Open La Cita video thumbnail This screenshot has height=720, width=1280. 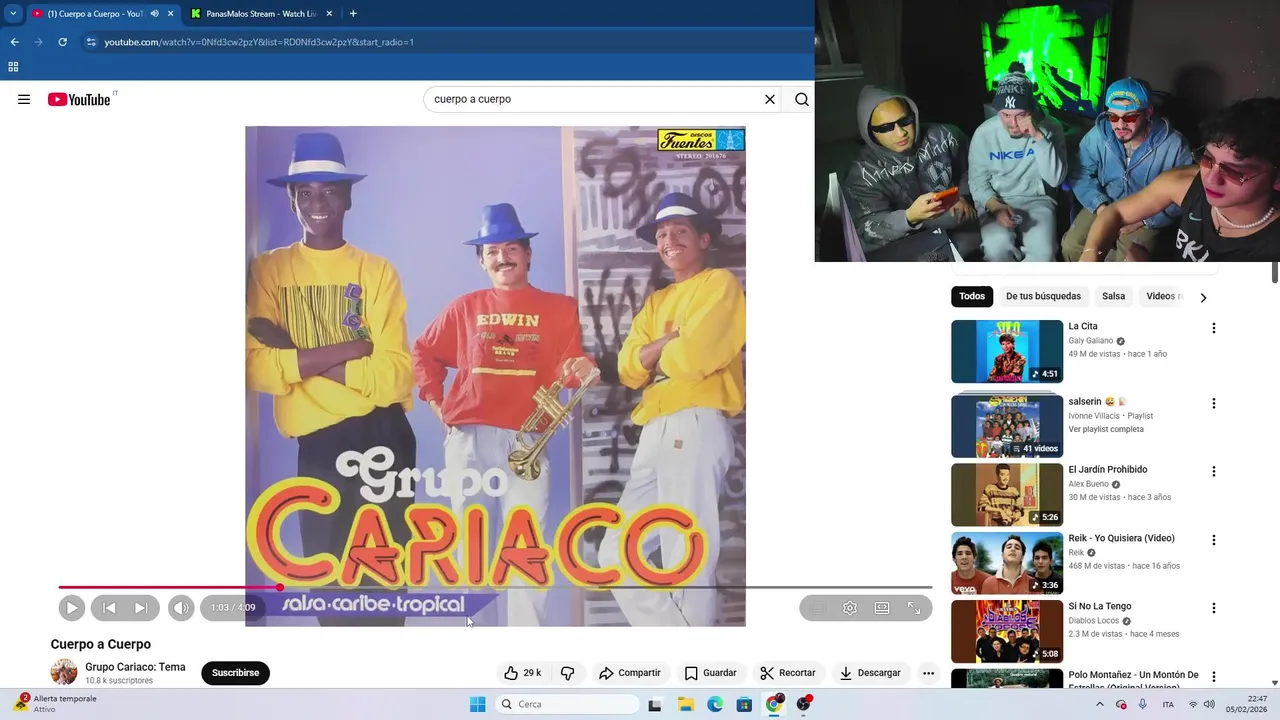(1007, 351)
